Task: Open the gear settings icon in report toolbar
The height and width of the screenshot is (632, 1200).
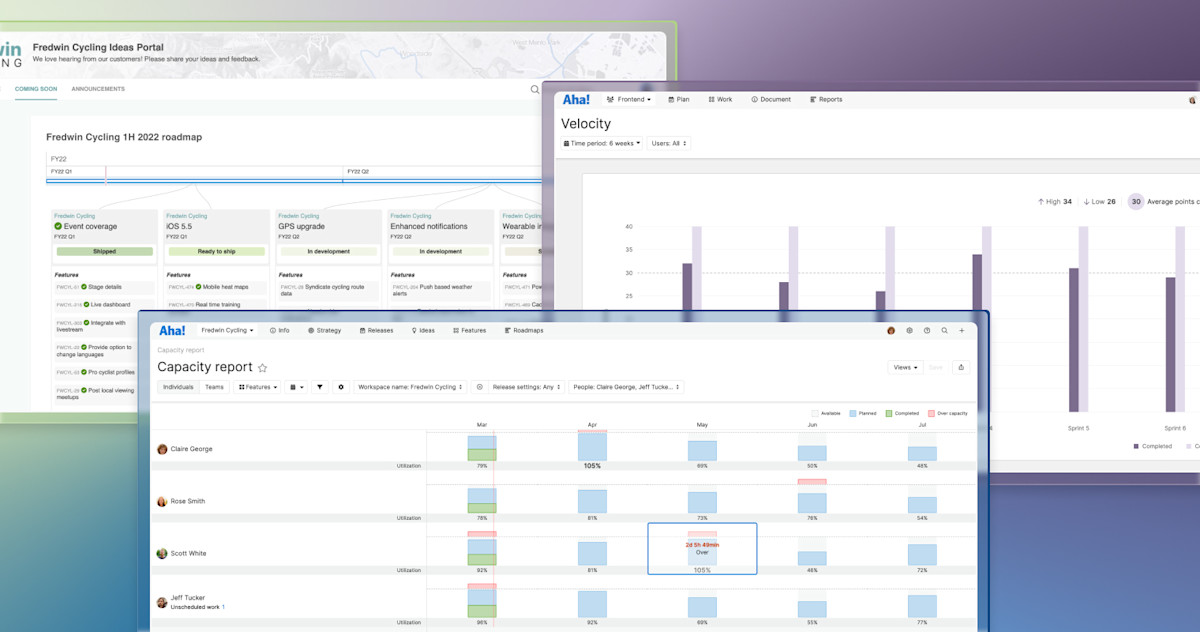Action: pos(341,387)
